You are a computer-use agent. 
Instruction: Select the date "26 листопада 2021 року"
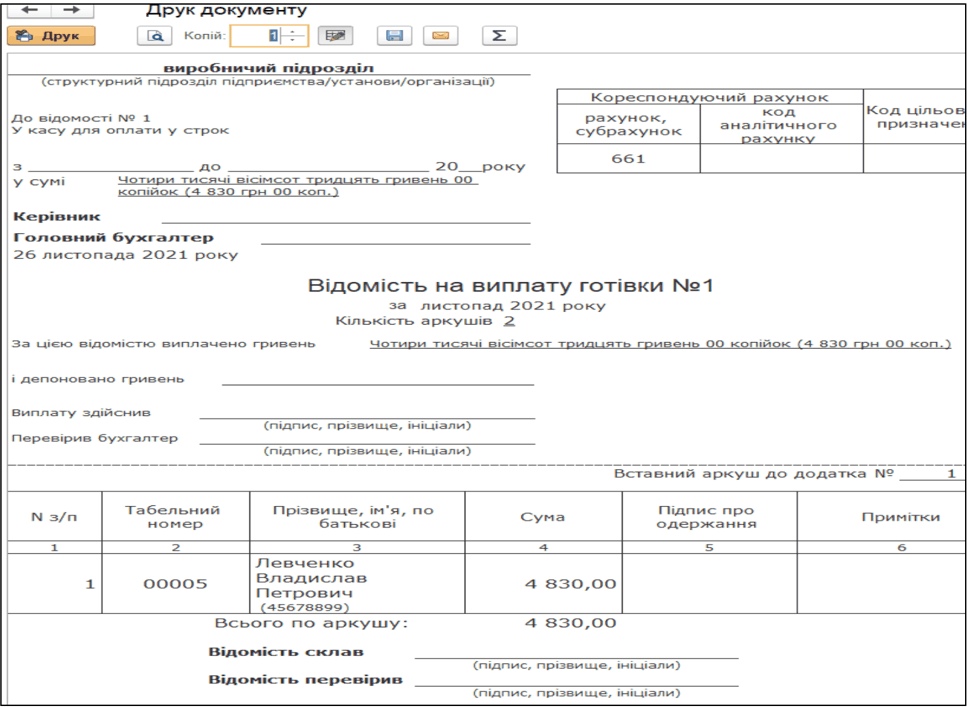(125, 255)
